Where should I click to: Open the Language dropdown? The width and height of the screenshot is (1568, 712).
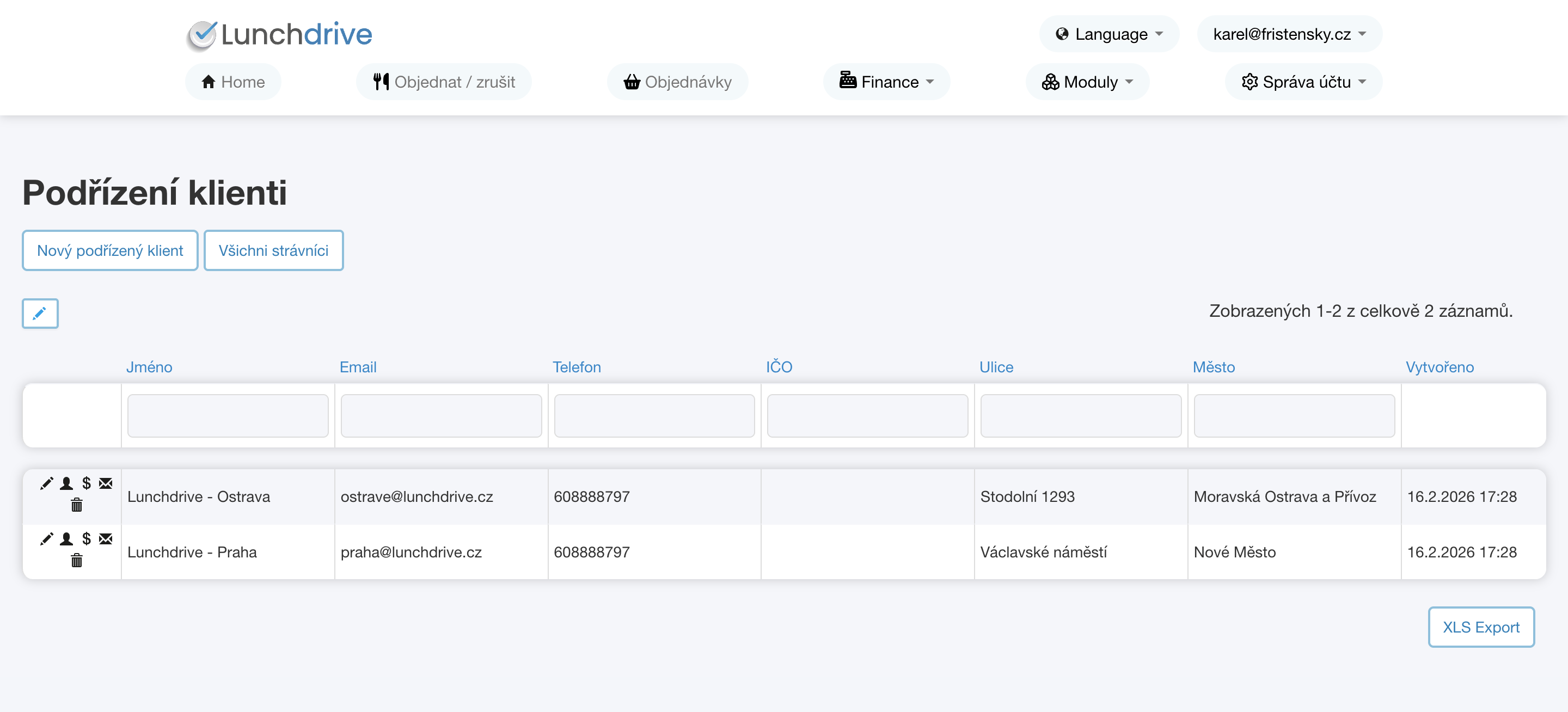(1108, 34)
